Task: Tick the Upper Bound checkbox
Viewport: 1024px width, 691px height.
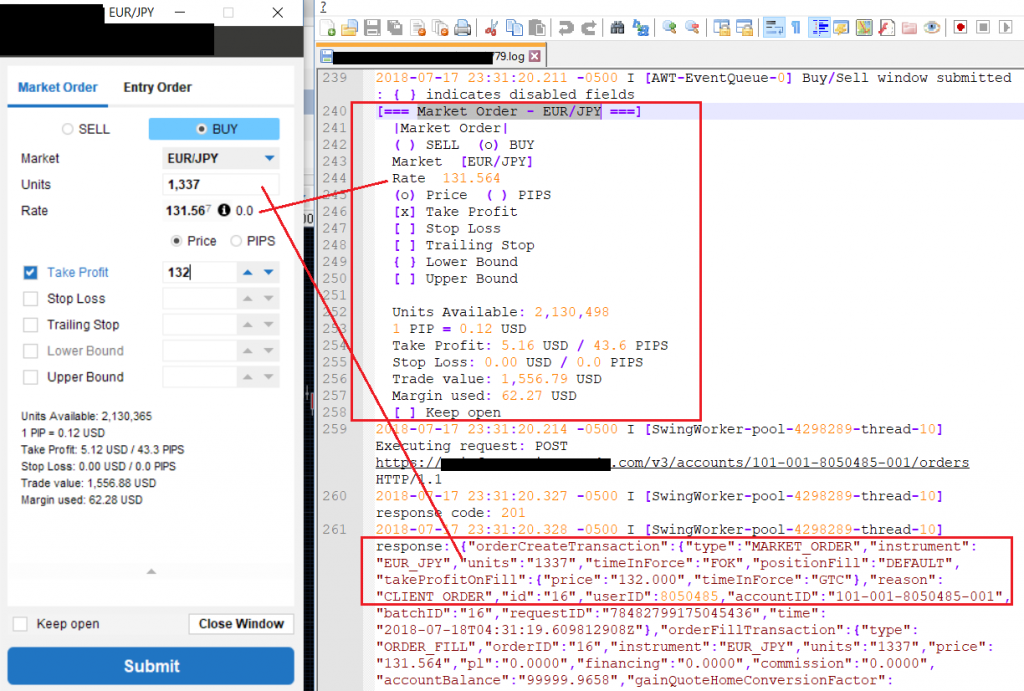Action: (x=30, y=377)
